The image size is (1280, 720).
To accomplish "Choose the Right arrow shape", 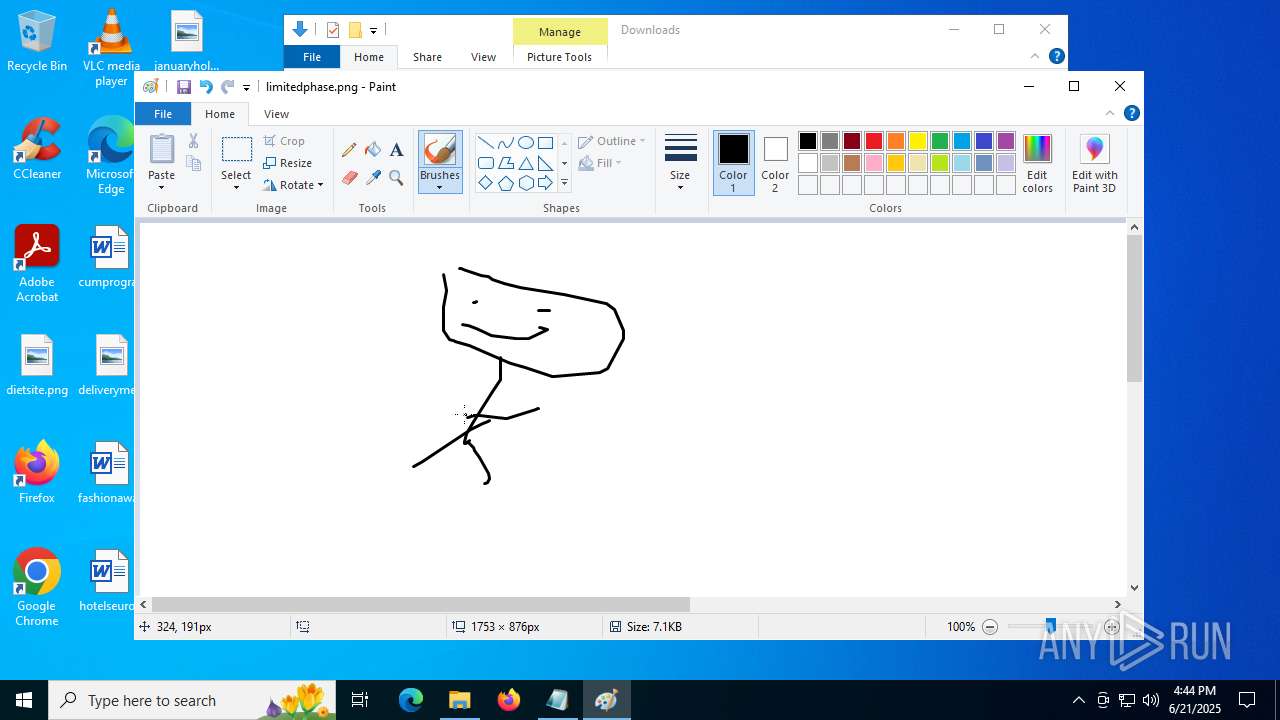I will tap(545, 183).
